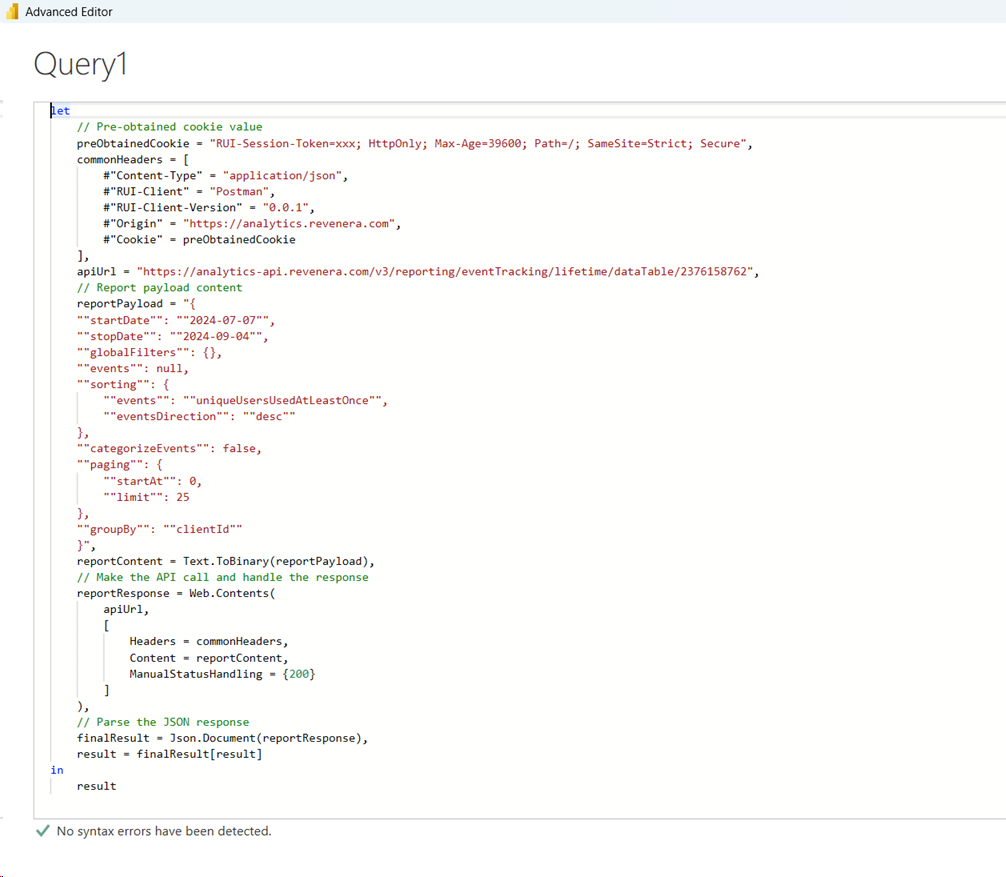This screenshot has width=1006, height=877.
Task: Click the final 'result' output line
Action: (96, 787)
